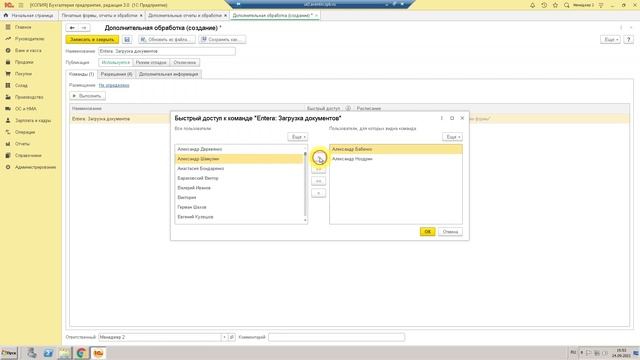The height and width of the screenshot is (360, 640).
Task: Set publication to Режим отладки
Action: pyautogui.click(x=151, y=62)
